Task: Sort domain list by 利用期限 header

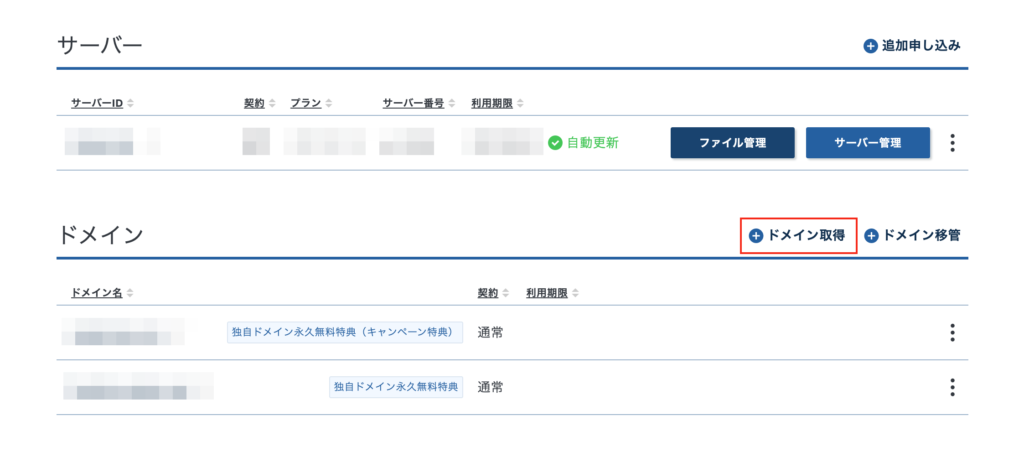Action: (547, 293)
